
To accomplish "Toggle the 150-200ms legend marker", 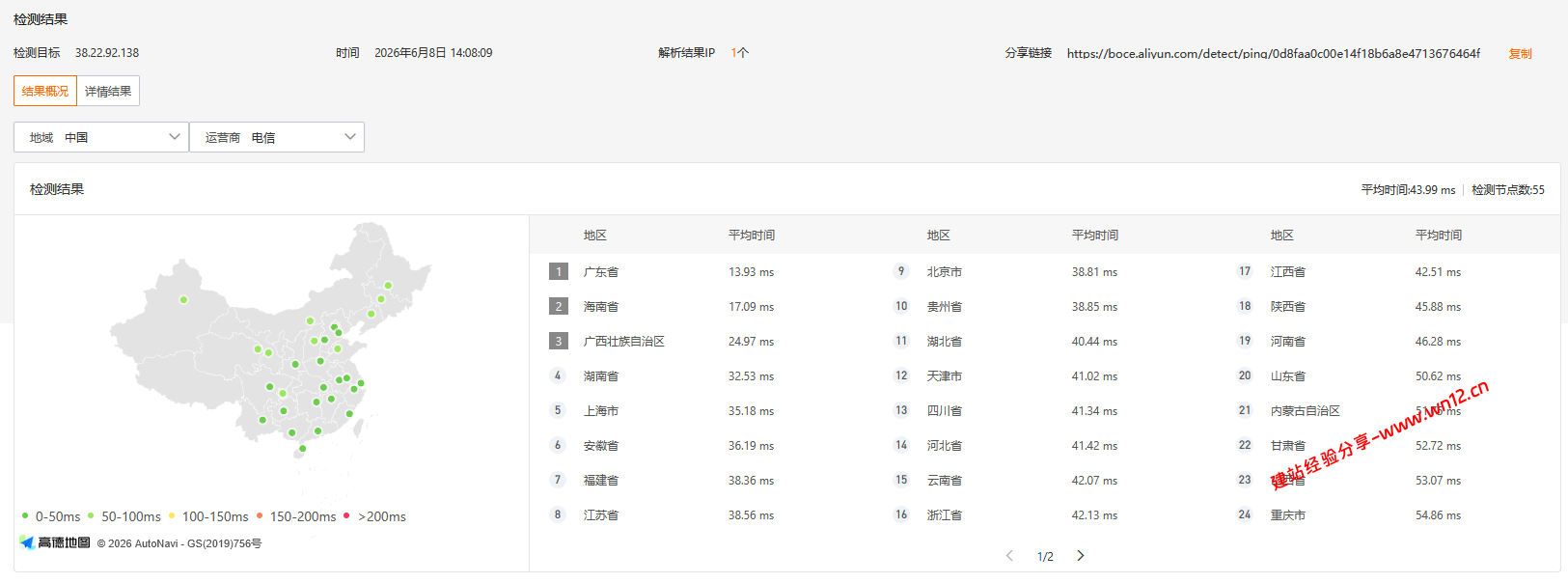I will (x=260, y=516).
